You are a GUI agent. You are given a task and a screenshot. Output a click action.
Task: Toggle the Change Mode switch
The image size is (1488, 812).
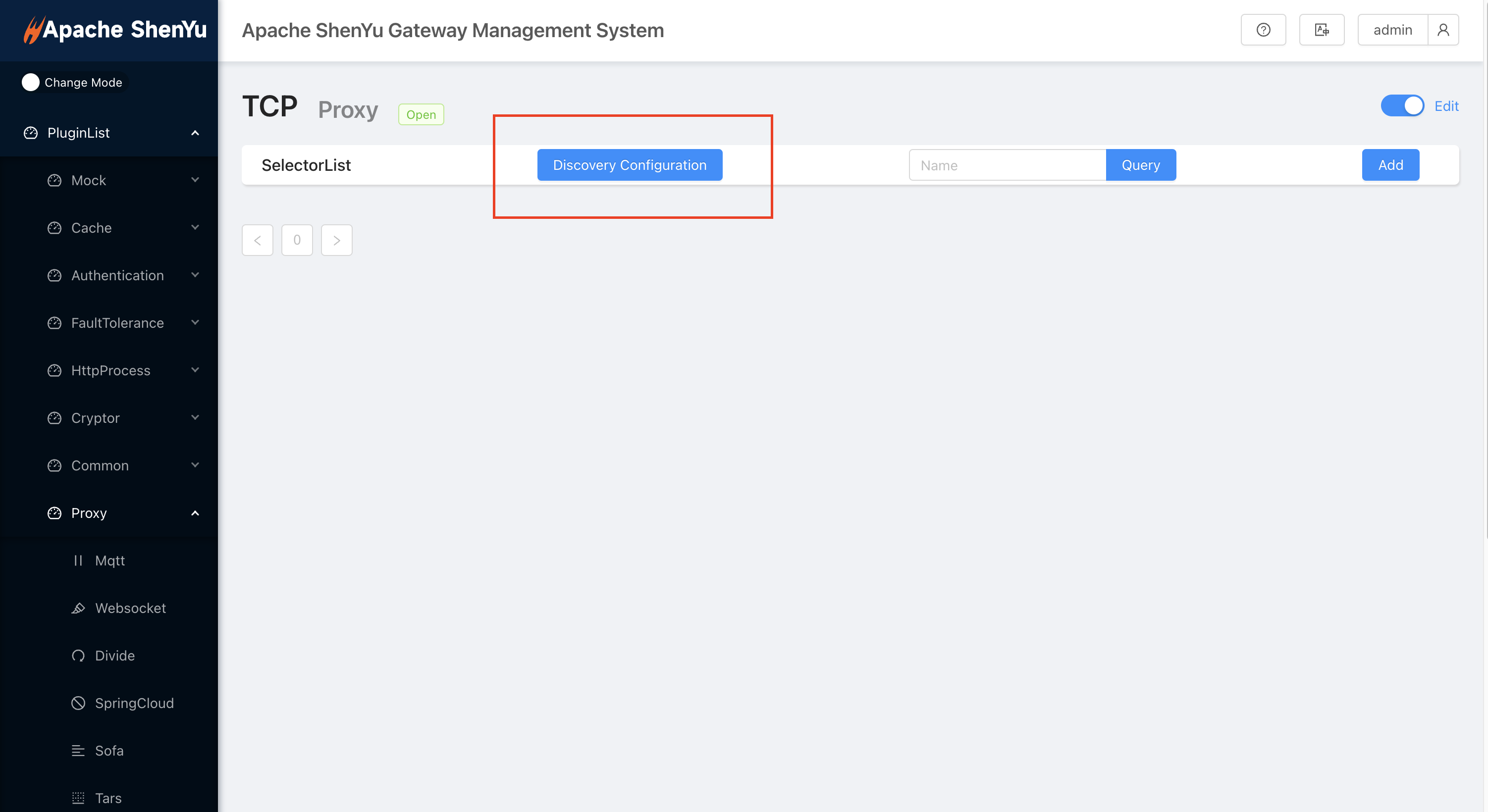(x=31, y=82)
